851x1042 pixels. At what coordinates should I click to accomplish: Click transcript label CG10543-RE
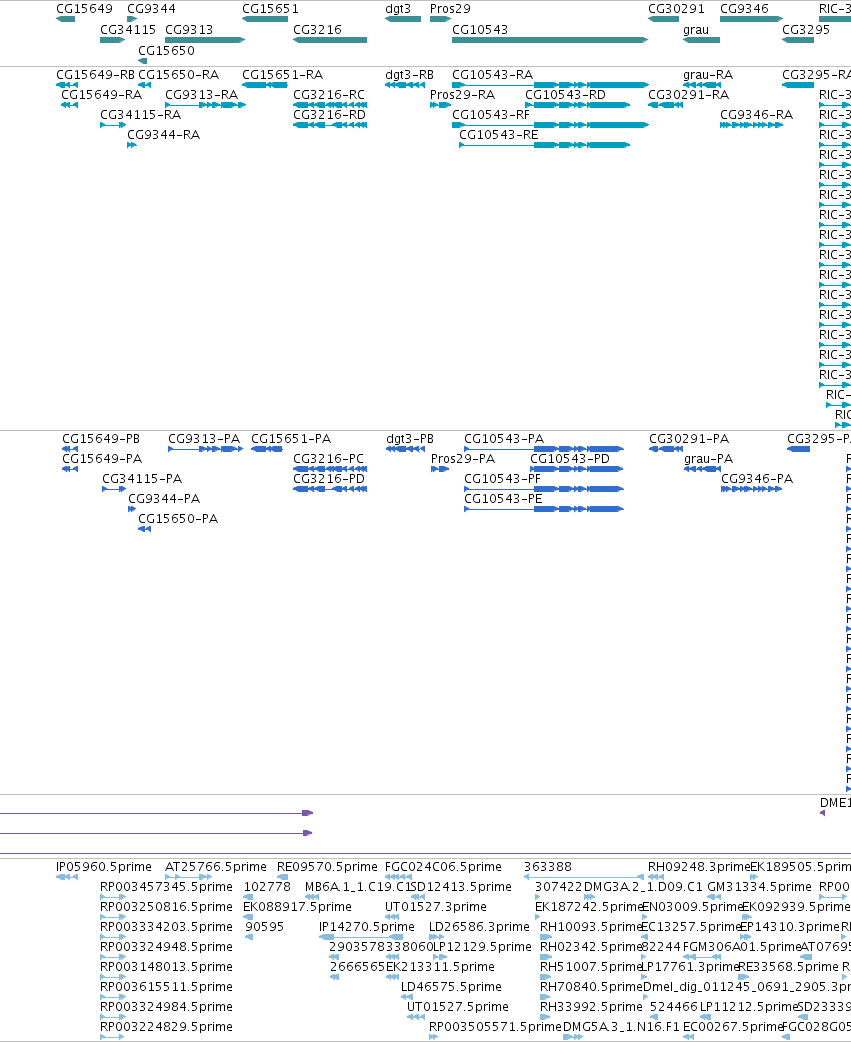499,135
